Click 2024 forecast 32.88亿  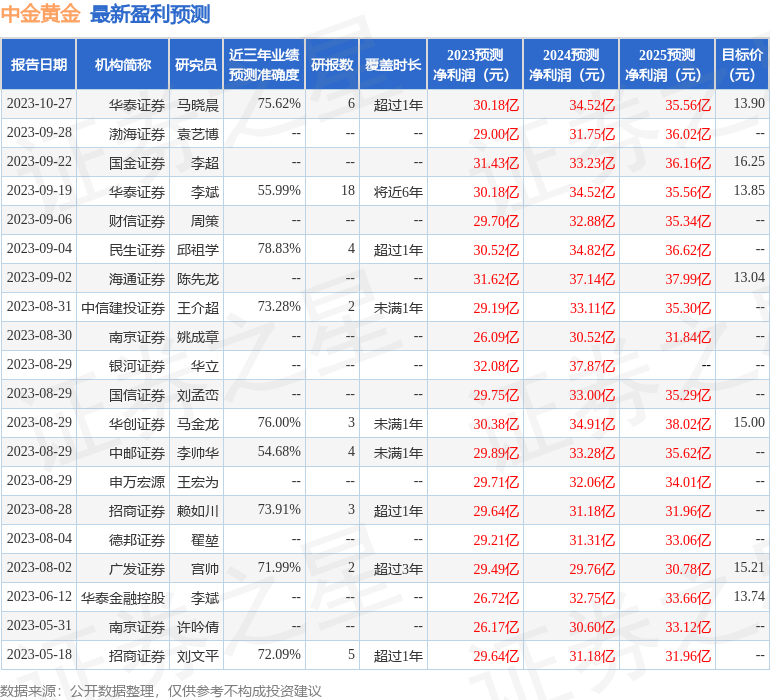592,221
